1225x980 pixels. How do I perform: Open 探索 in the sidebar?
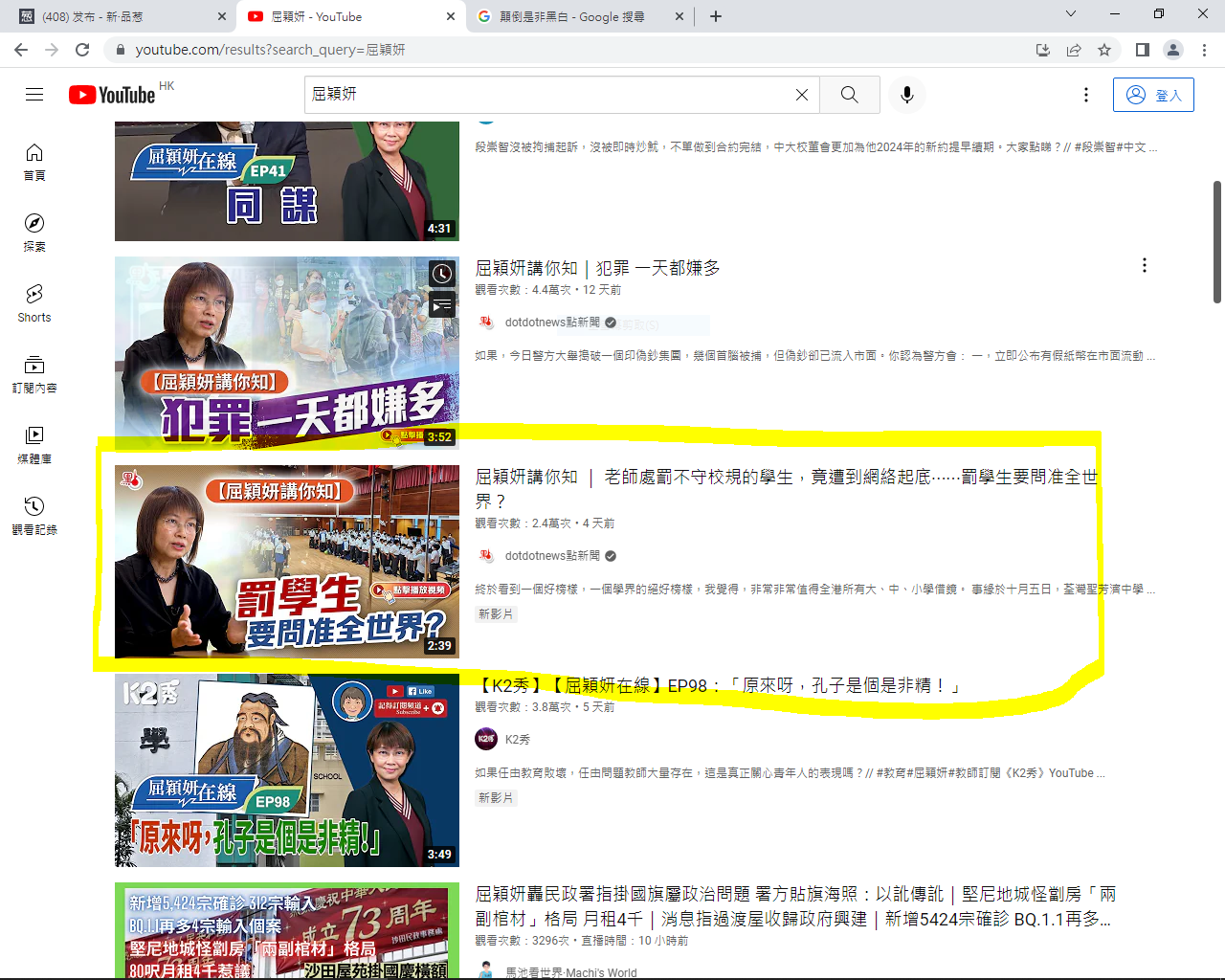pos(34,233)
